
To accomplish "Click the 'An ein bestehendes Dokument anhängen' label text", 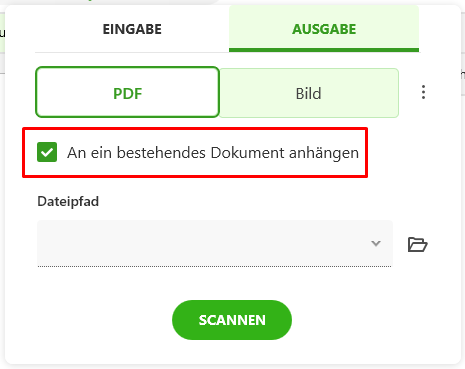I will click(213, 153).
